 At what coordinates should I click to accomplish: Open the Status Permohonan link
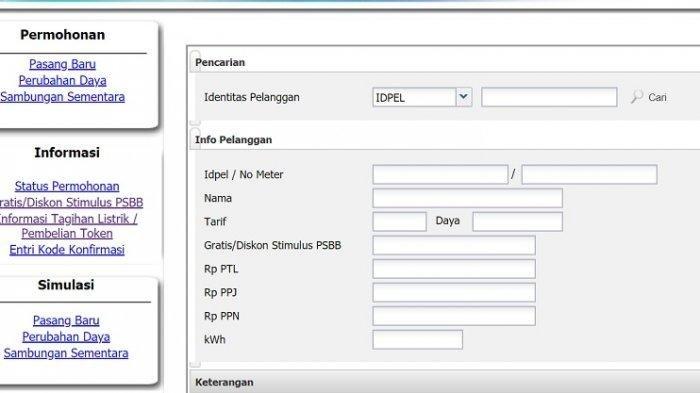point(67,186)
